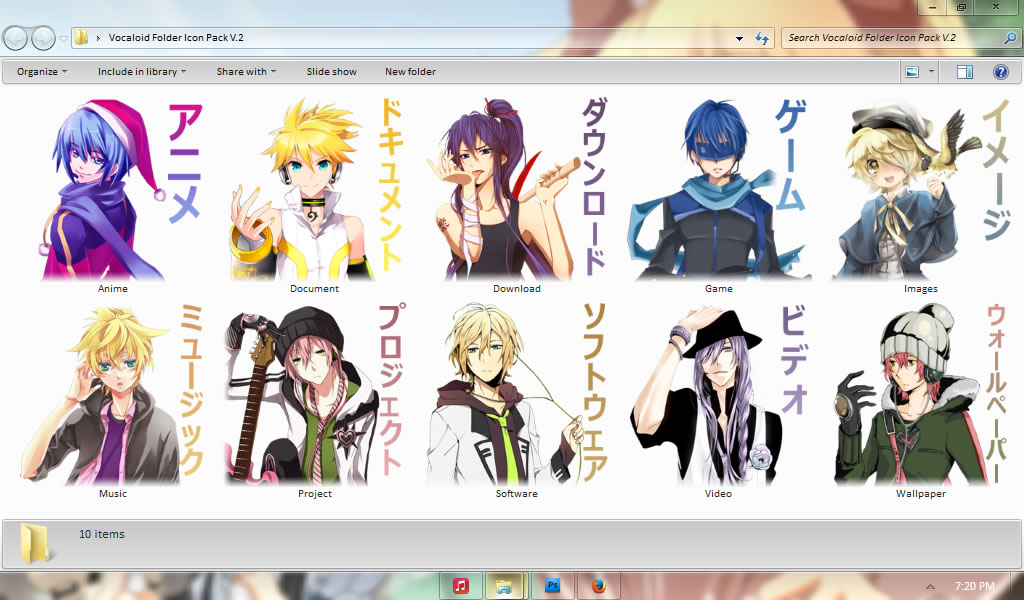
Task: Click the Video folder label
Action: click(x=718, y=494)
